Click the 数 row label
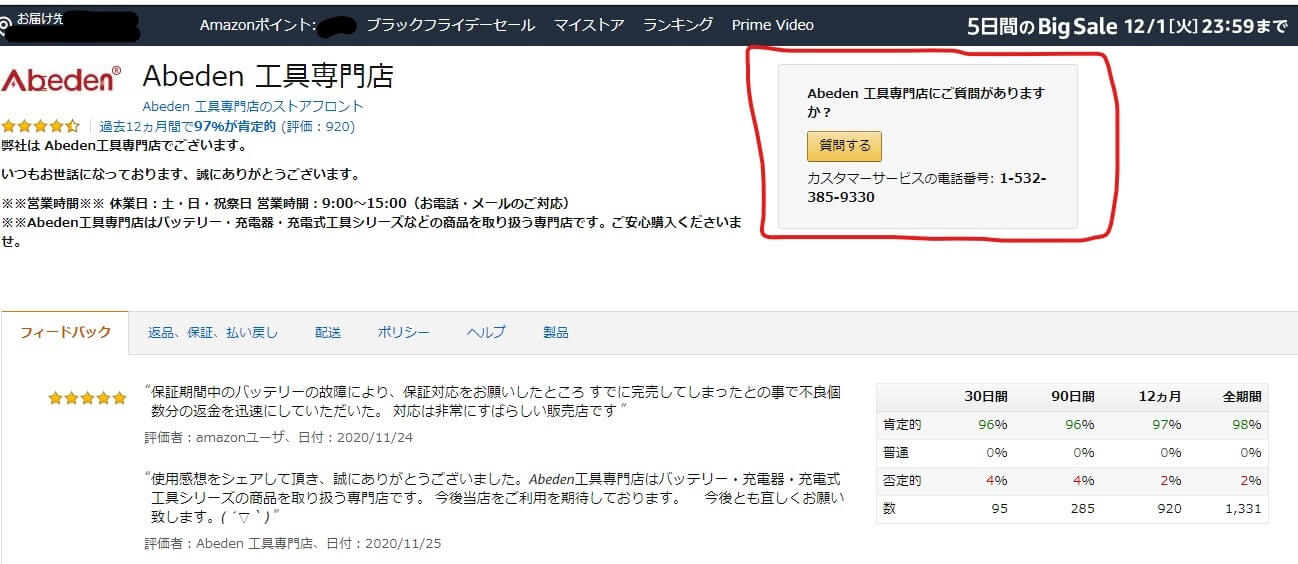 889,509
